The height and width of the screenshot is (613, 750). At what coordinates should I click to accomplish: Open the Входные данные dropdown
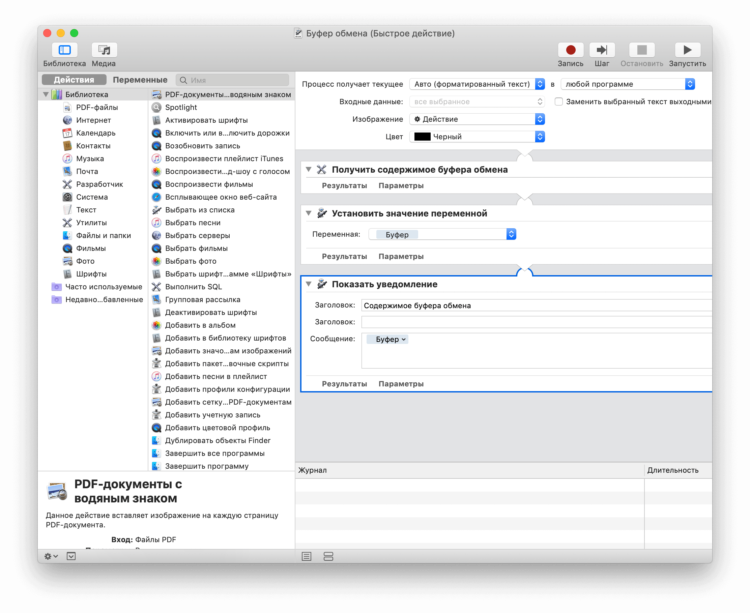click(x=477, y=102)
